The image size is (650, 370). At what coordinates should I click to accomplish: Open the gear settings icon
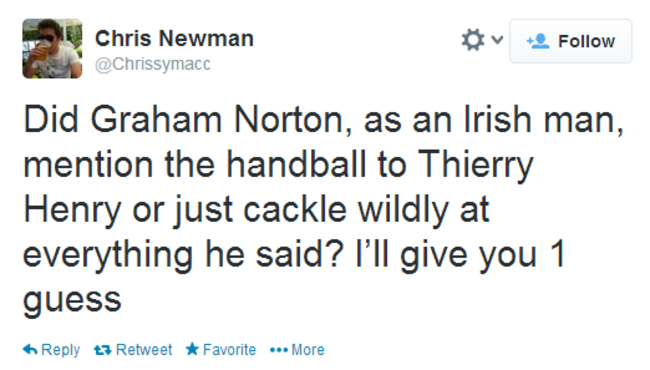tap(473, 40)
